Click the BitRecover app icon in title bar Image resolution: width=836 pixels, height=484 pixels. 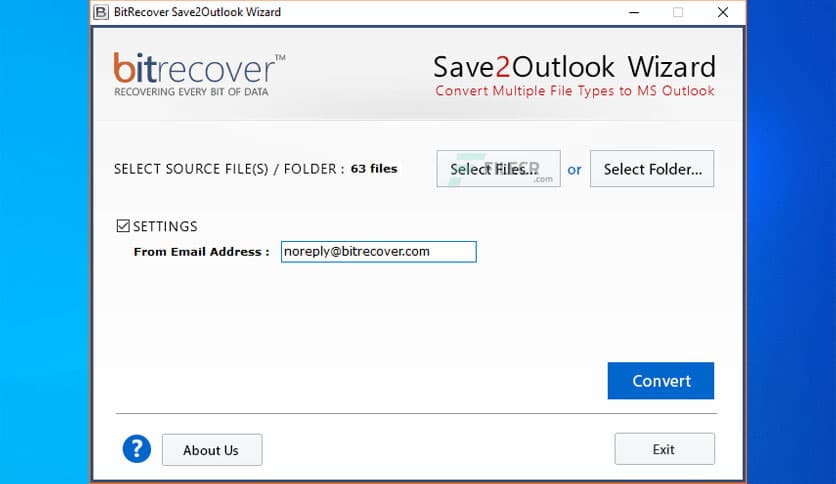(101, 12)
